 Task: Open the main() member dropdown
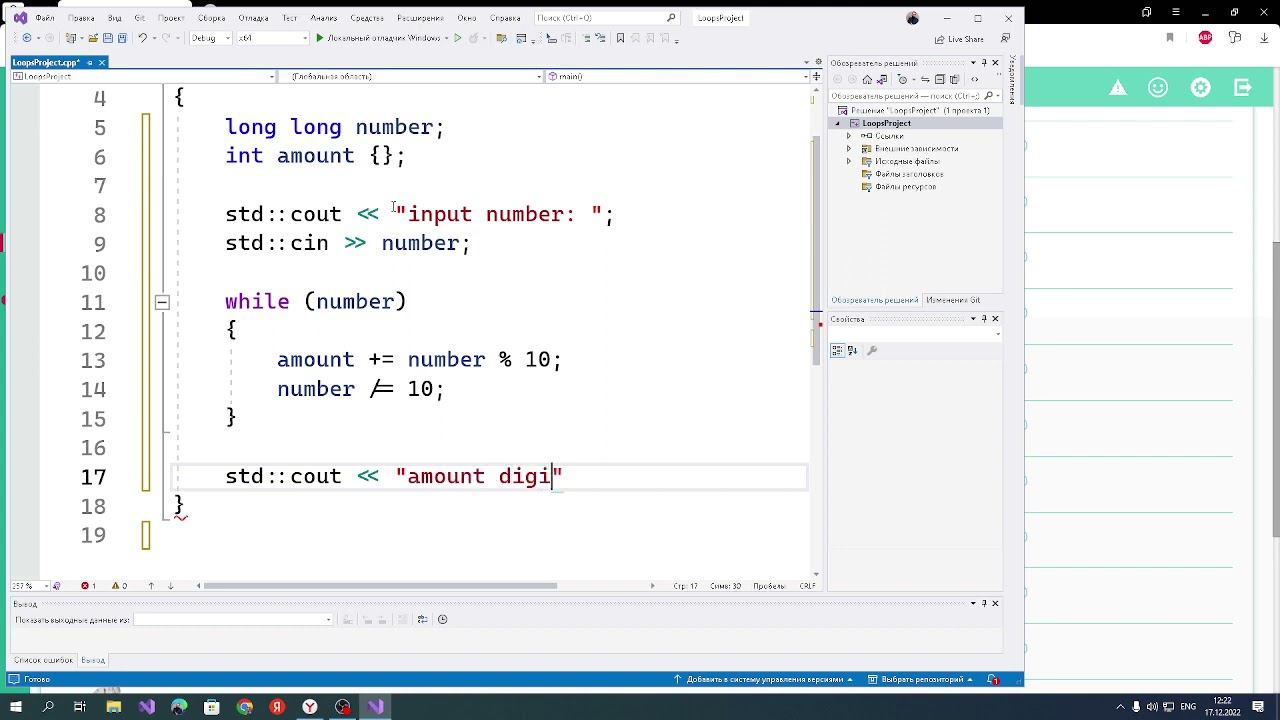(x=674, y=76)
